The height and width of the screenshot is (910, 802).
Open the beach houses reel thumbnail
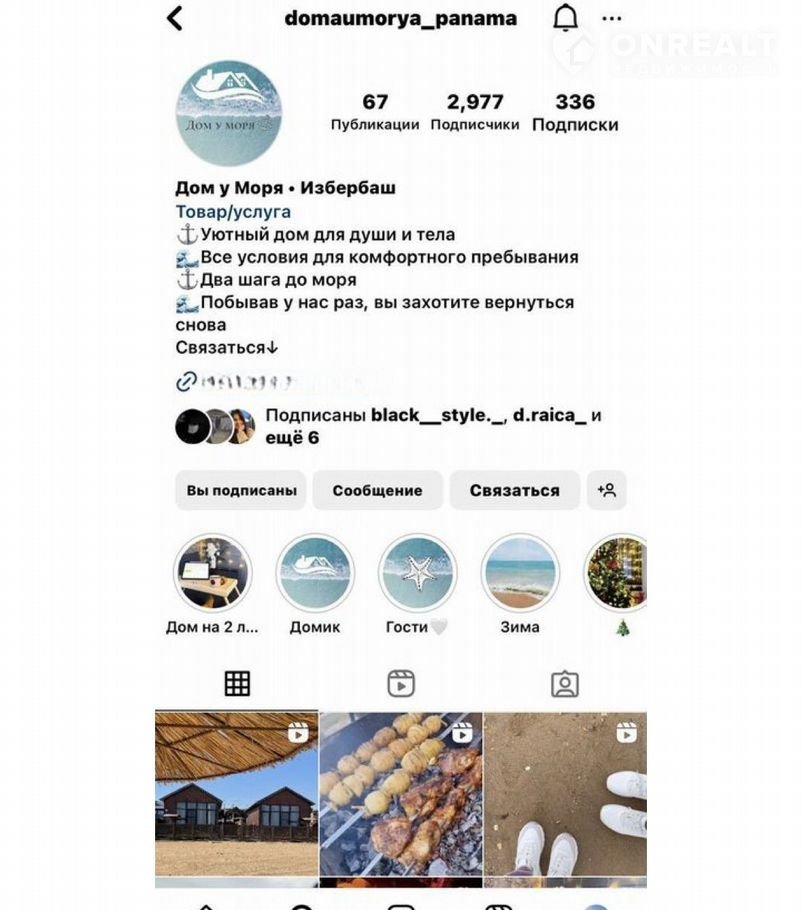(x=237, y=794)
